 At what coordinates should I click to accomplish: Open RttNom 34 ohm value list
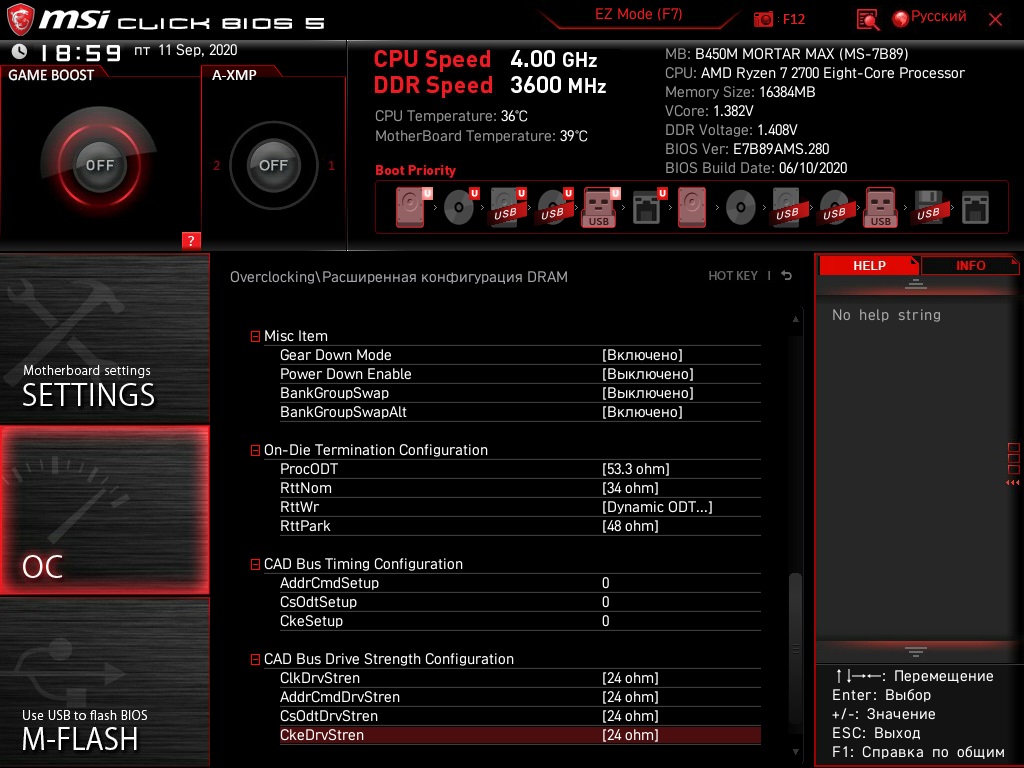(x=630, y=488)
